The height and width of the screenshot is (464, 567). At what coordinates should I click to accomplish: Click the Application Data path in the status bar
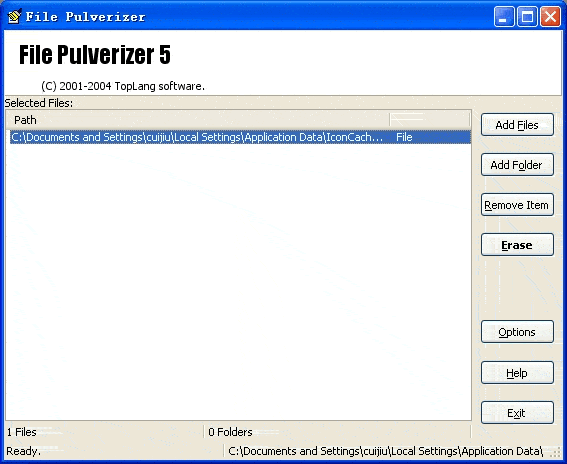(385, 451)
